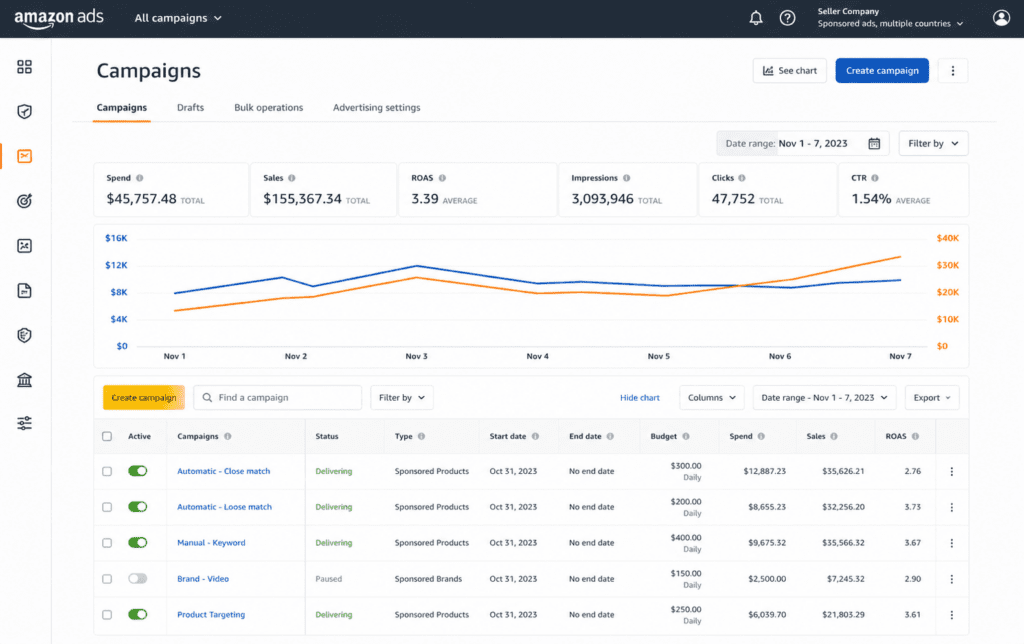
Task: Switch to the Campaigns tab
Action: click(121, 108)
